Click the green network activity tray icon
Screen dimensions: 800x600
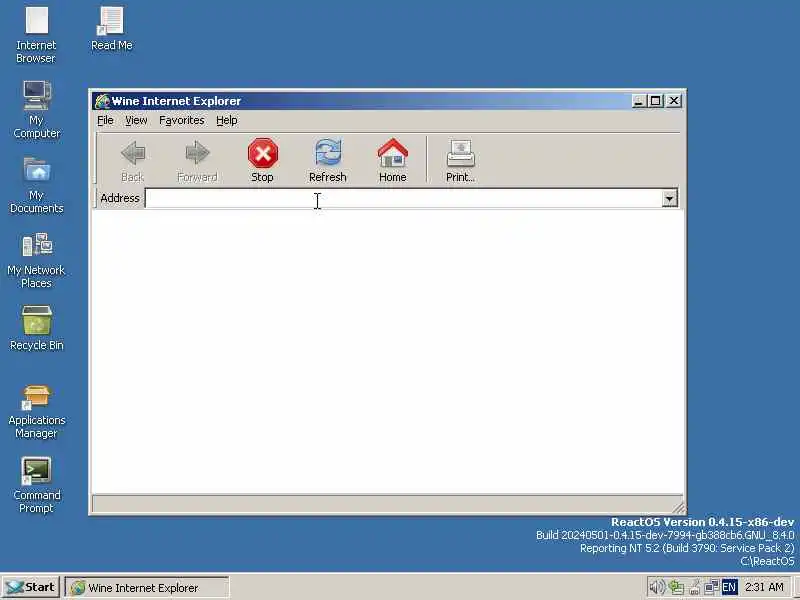(676, 587)
